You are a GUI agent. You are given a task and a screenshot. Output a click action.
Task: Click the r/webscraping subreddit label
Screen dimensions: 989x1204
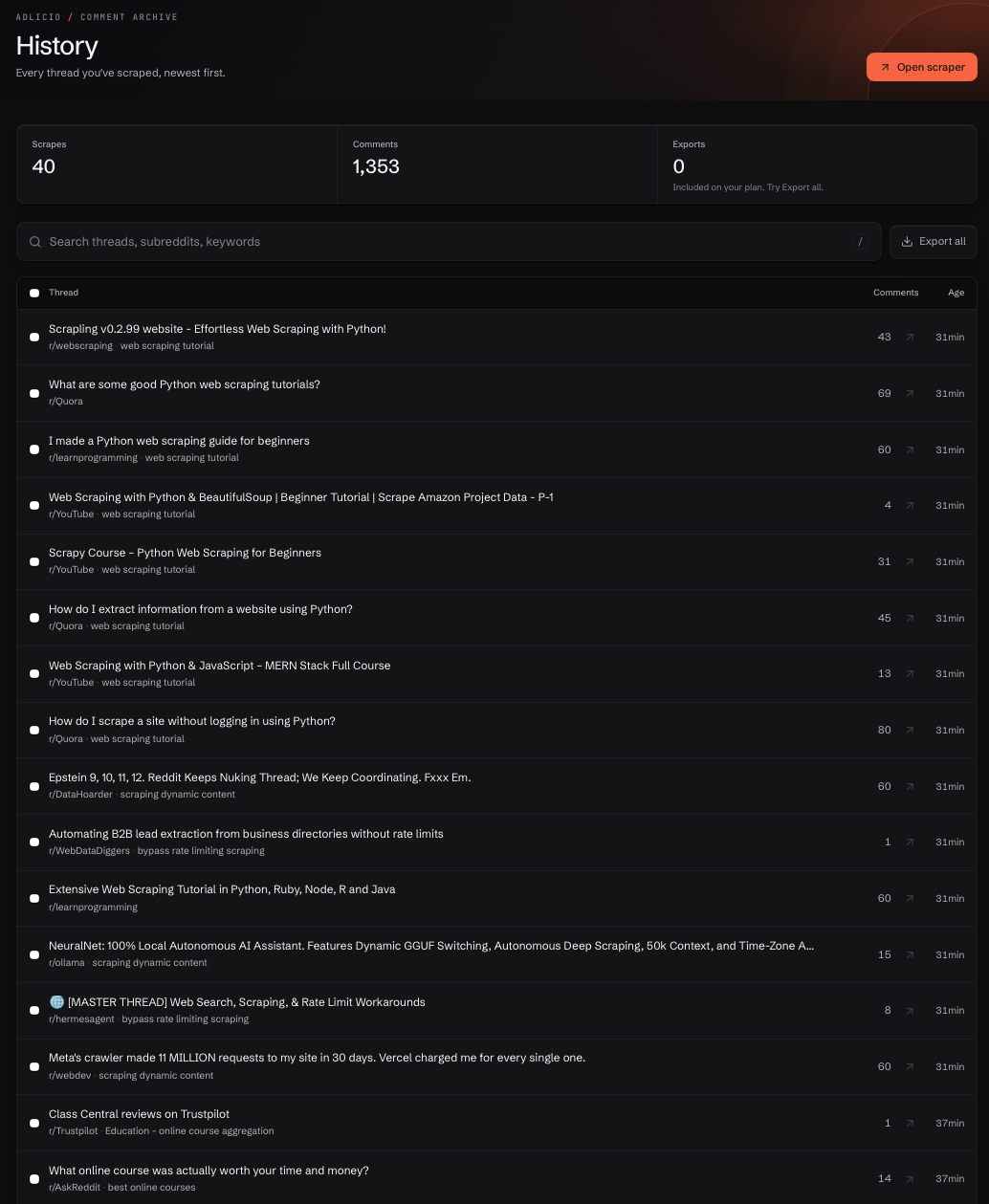pyautogui.click(x=80, y=346)
